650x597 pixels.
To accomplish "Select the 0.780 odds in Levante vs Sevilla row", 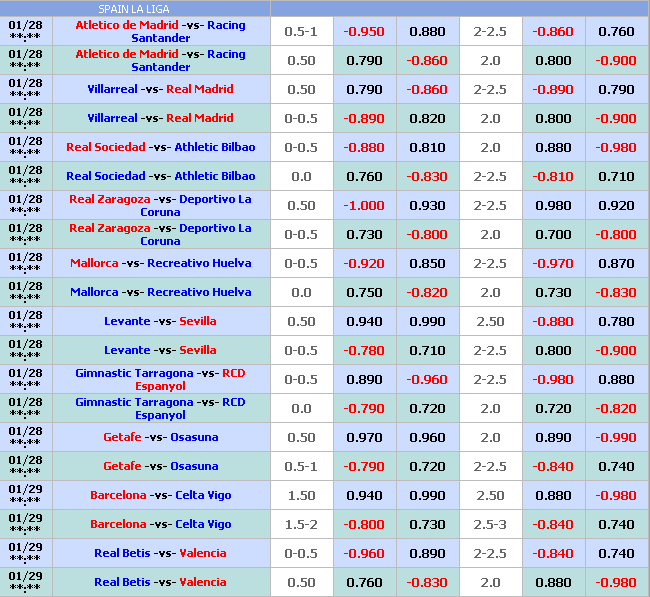I will click(615, 321).
